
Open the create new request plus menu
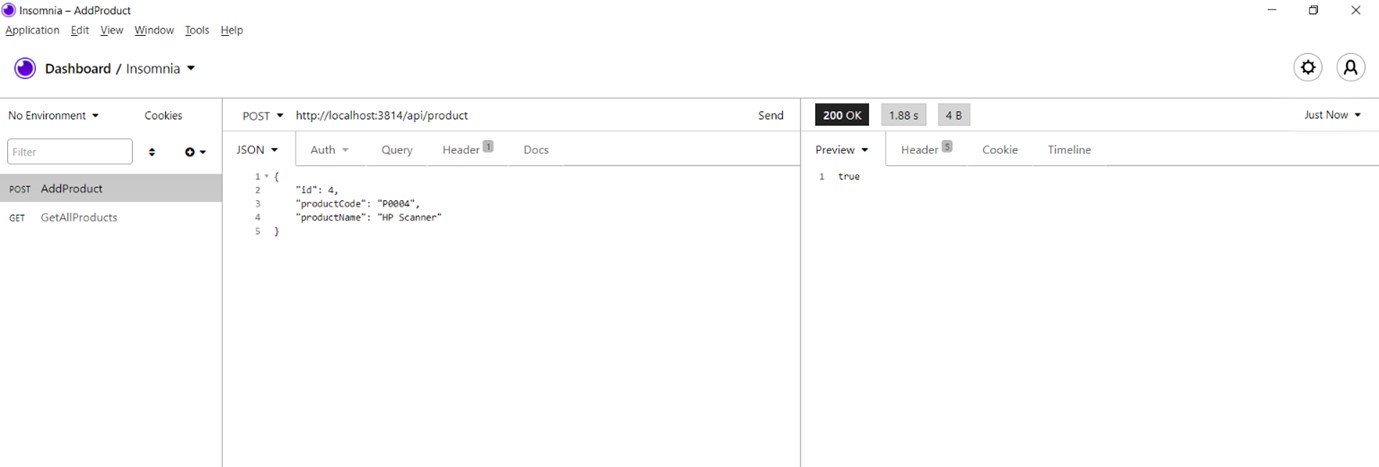pos(195,152)
